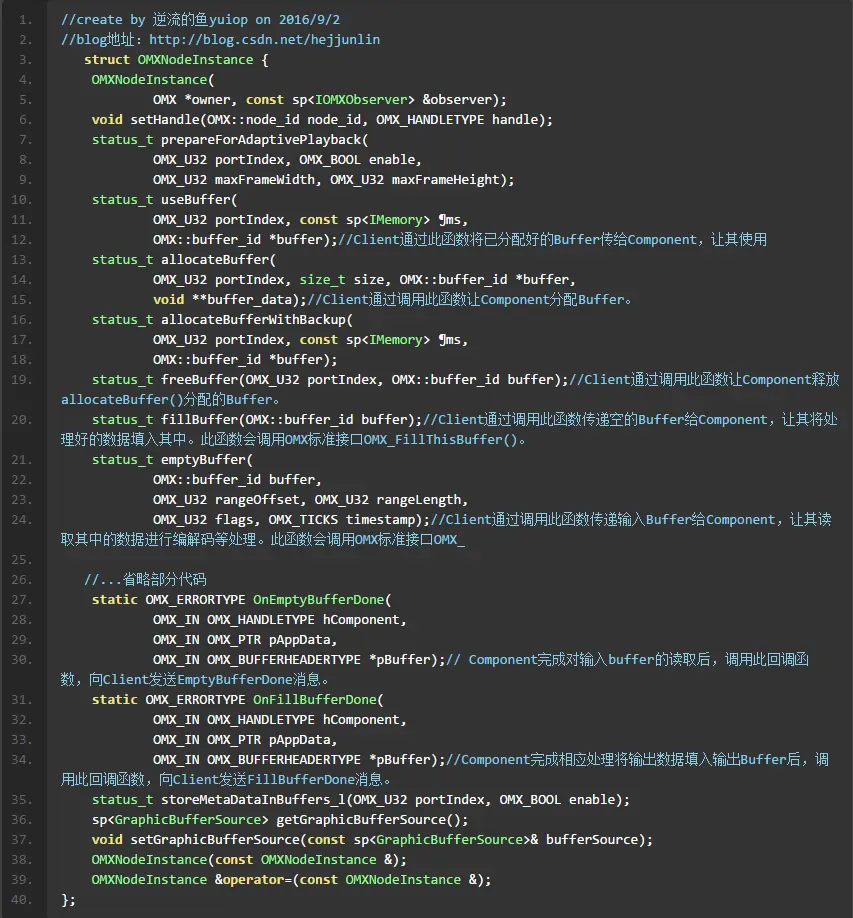The image size is (853, 918).
Task: Click OnFillBufferDone callback name
Action: [314, 700]
